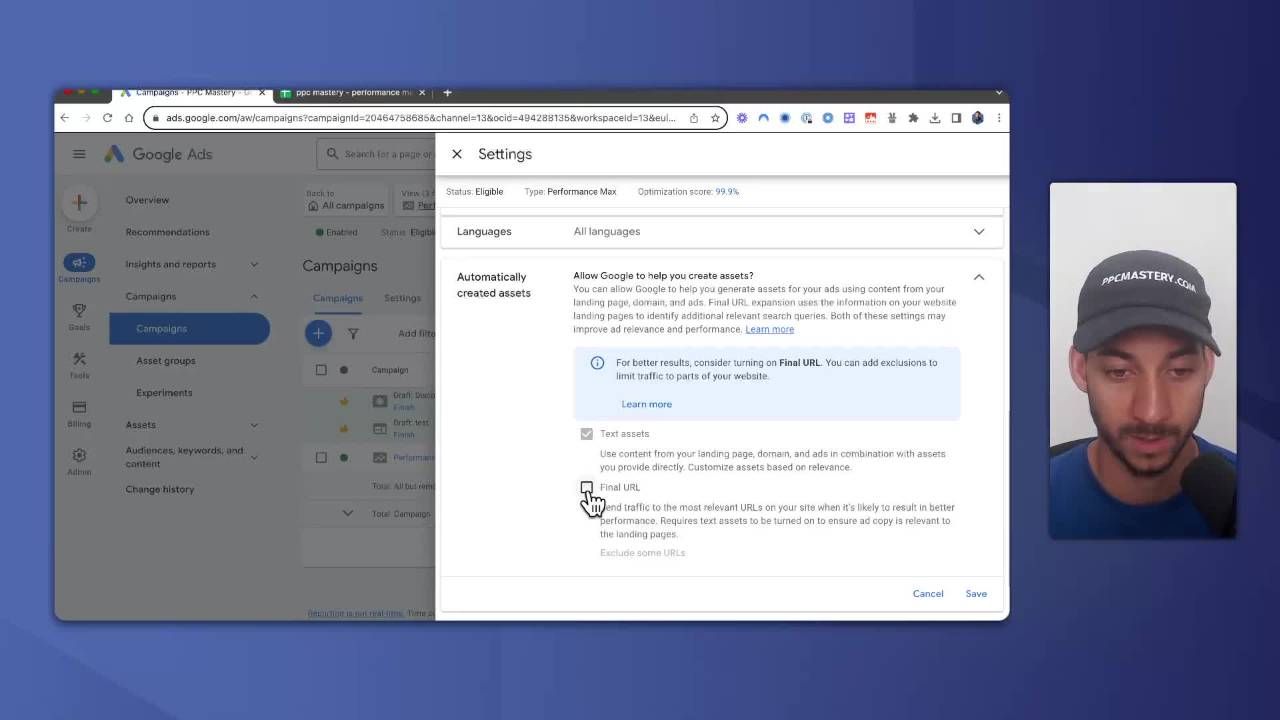The image size is (1280, 720).
Task: Bookmark page with star icon
Action: coord(715,118)
